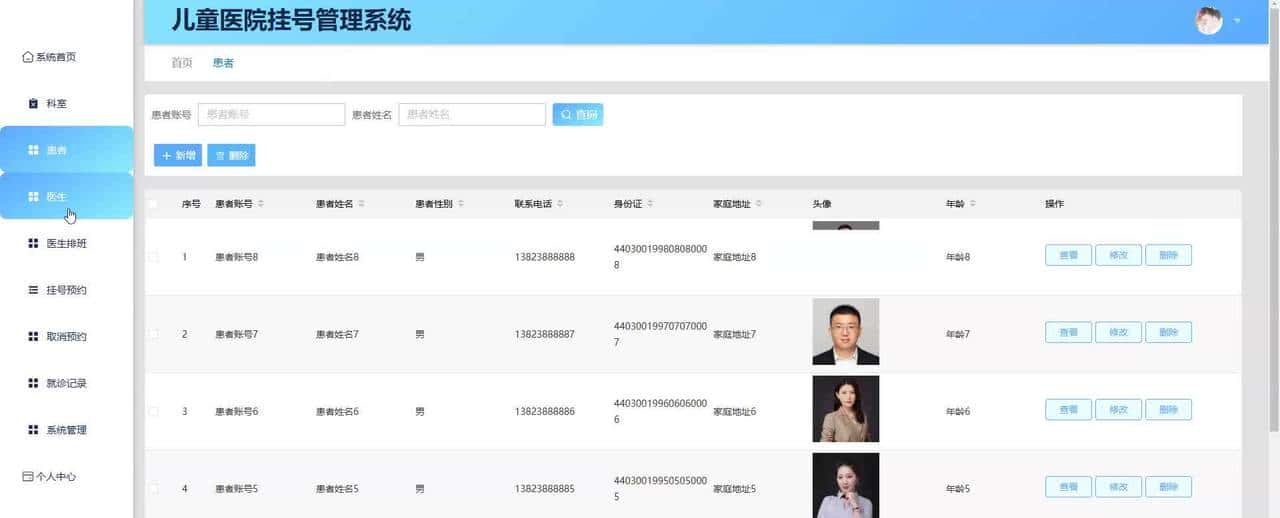This screenshot has width=1280, height=518.
Task: Check the checkbox for row 患者账号5
Action: 153,489
